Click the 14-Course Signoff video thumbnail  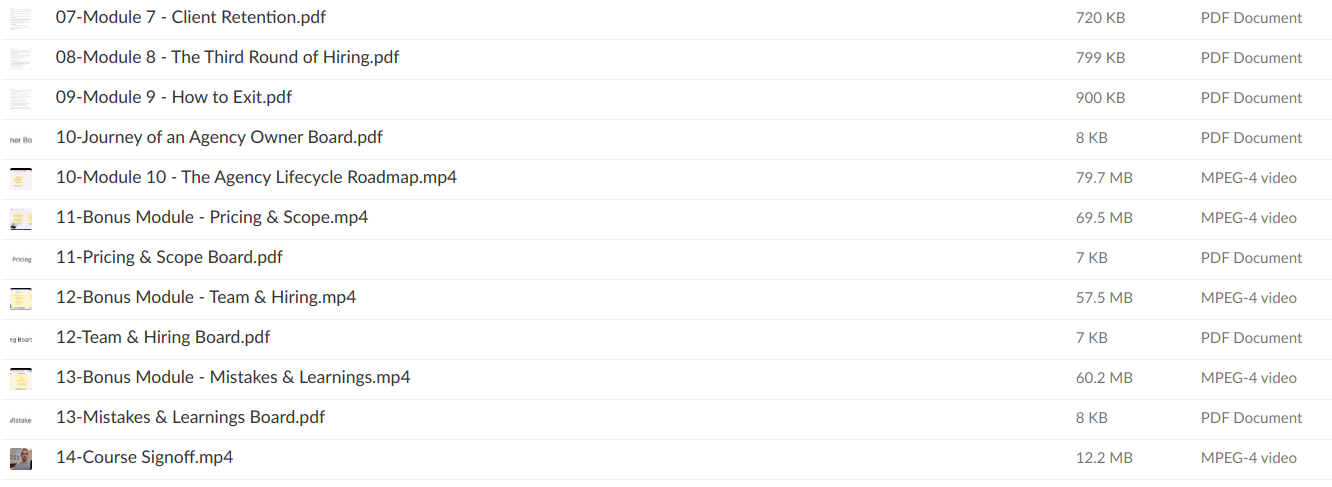[x=20, y=458]
